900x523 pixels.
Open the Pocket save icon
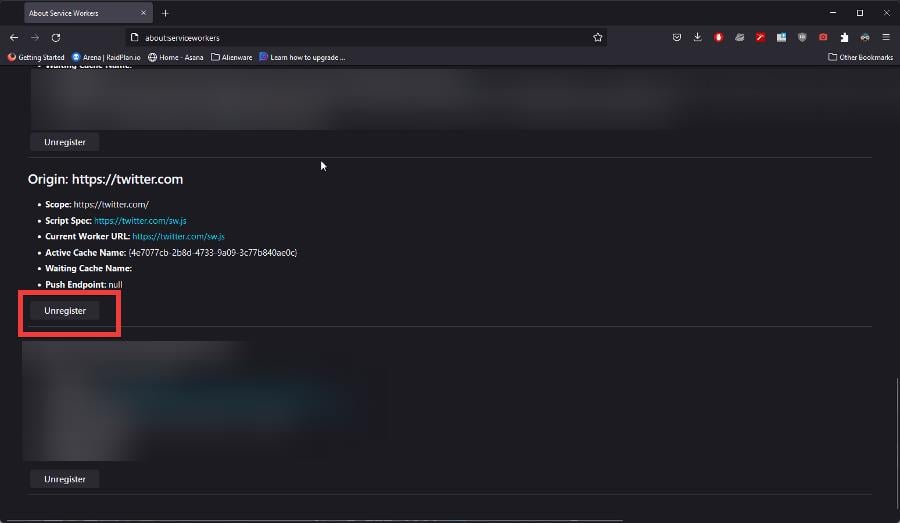click(677, 37)
